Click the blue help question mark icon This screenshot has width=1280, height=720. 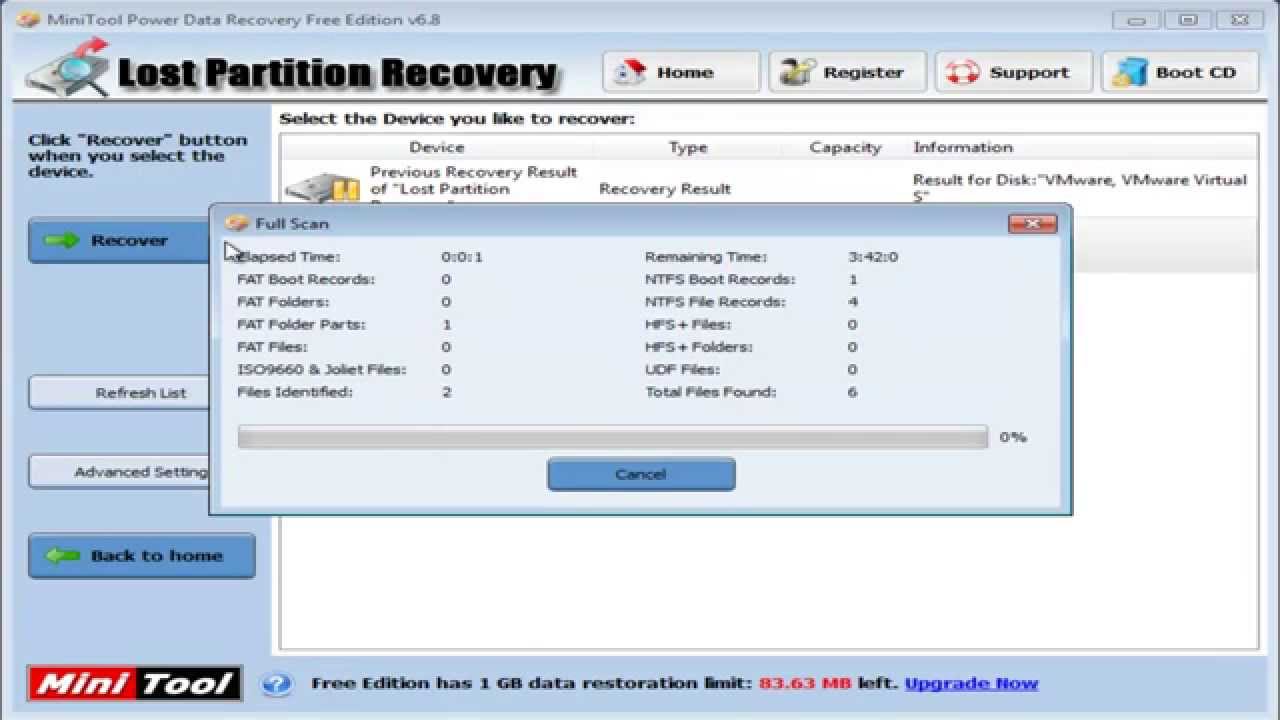[x=277, y=684]
